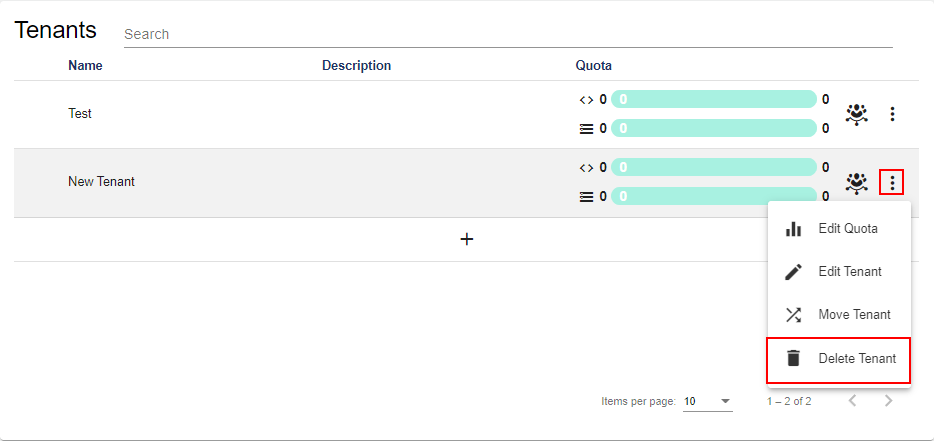Open the New Tenant three-dot menu

click(x=892, y=182)
